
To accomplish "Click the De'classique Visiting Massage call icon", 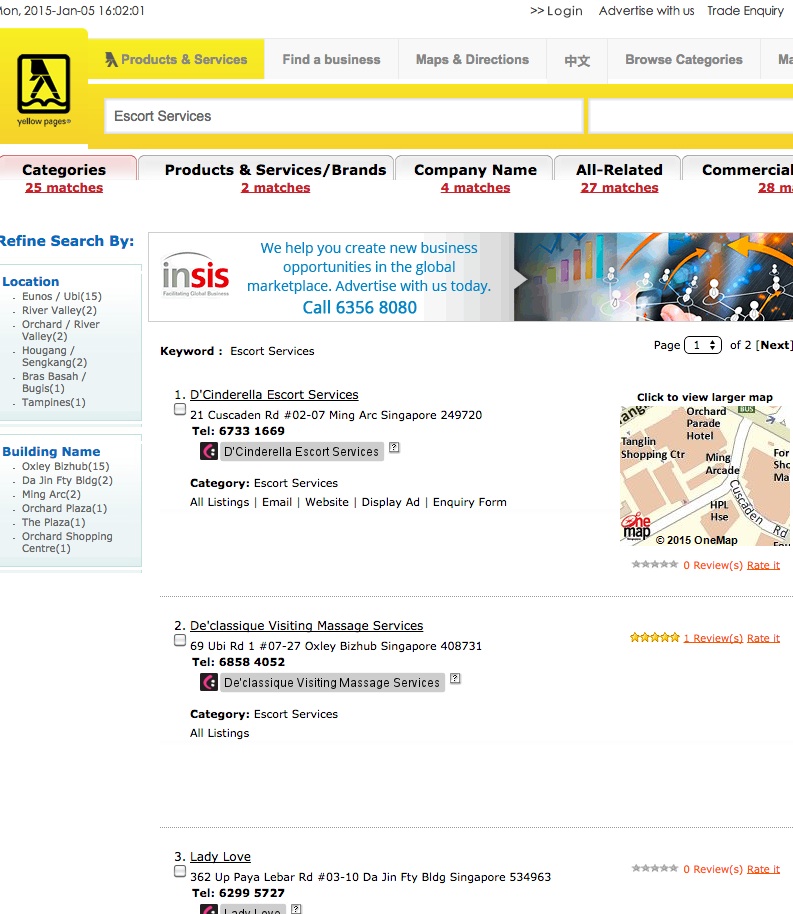I will (209, 682).
